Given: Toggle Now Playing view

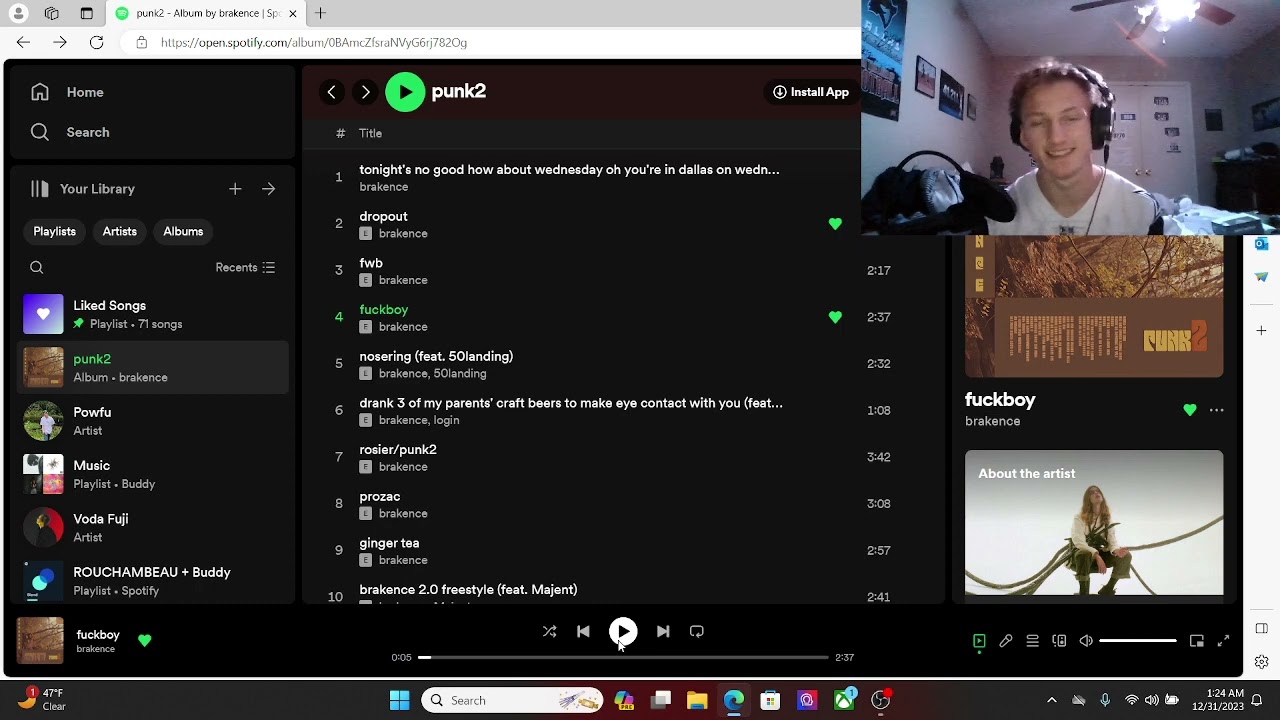Looking at the screenshot, I should 979,641.
